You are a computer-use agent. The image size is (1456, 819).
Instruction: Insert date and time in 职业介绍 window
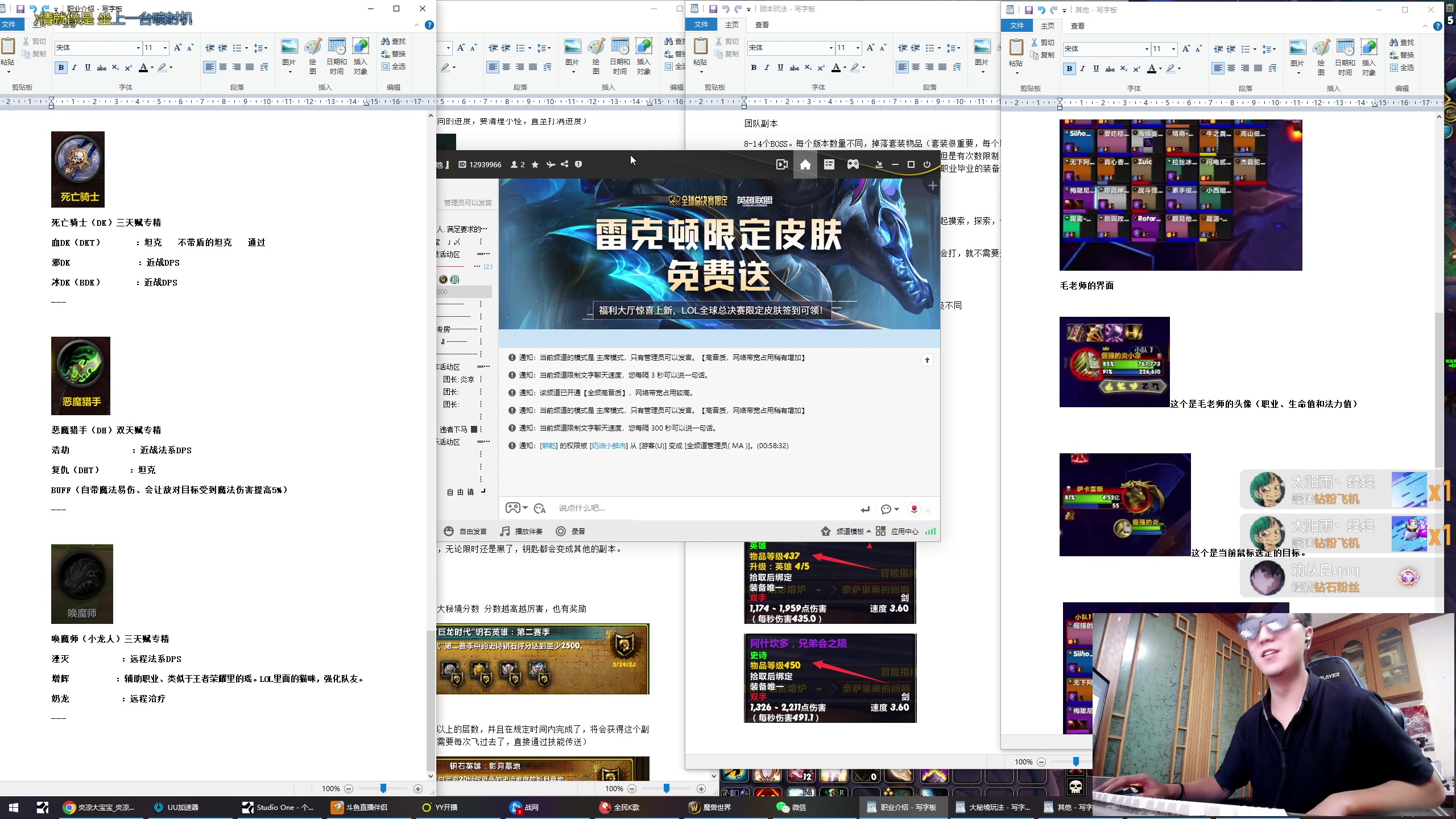336,55
